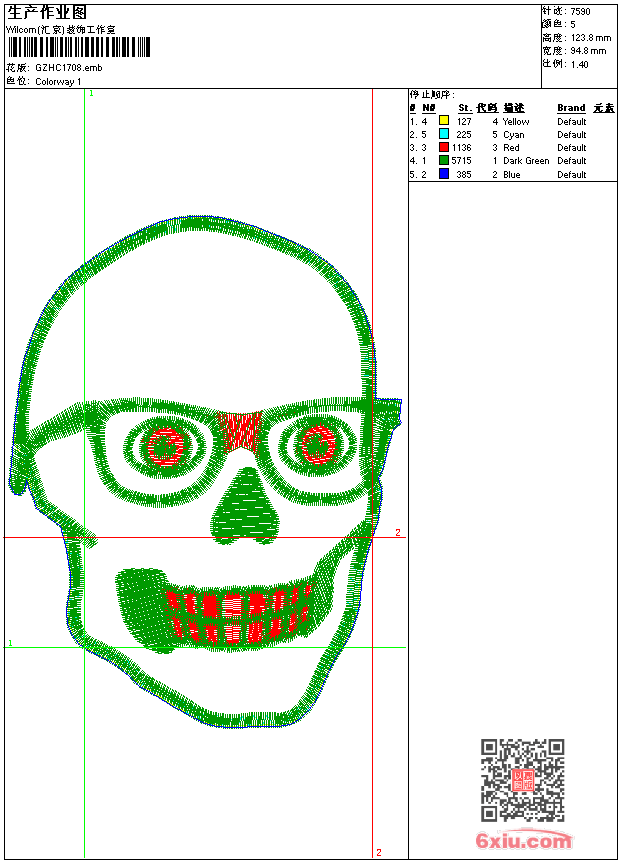The image size is (620, 860).
Task: Click the GZHC1708.emb file name
Action: [x=68, y=68]
